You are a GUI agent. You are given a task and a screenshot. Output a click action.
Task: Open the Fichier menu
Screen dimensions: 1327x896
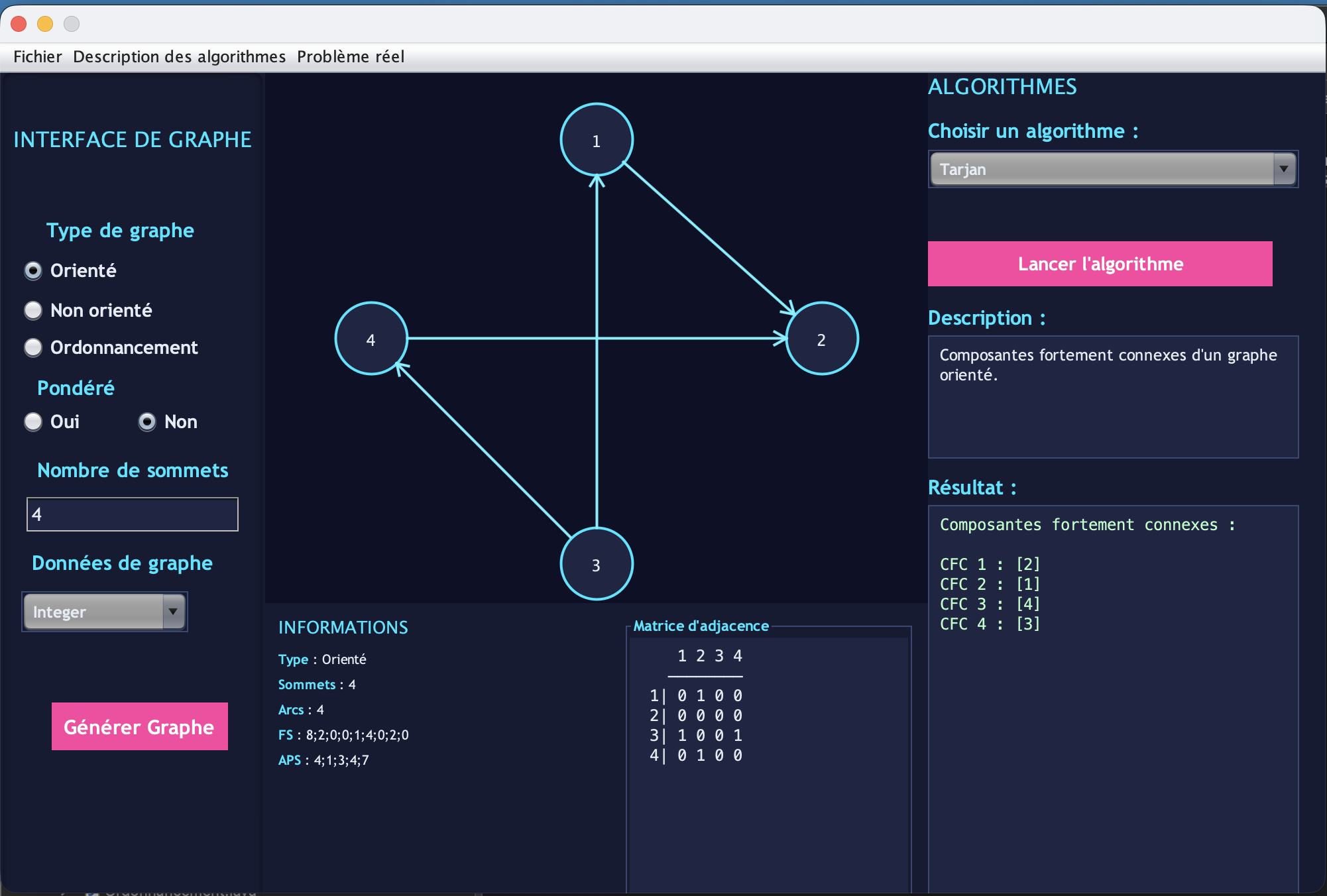[38, 56]
